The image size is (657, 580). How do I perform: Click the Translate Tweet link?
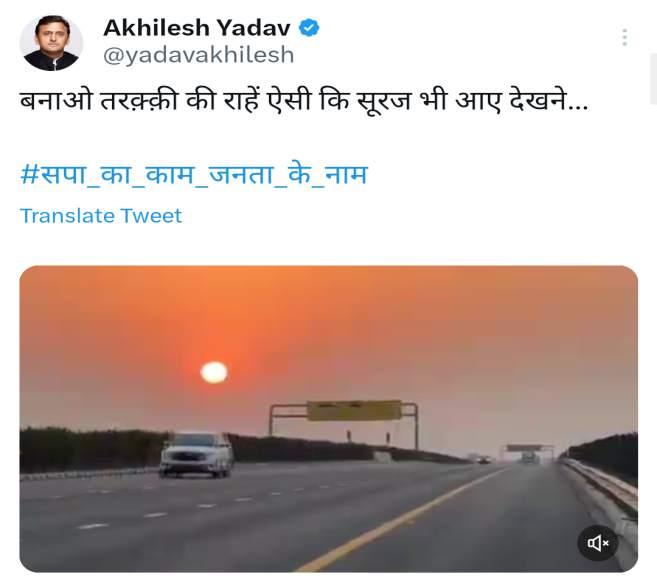click(101, 216)
